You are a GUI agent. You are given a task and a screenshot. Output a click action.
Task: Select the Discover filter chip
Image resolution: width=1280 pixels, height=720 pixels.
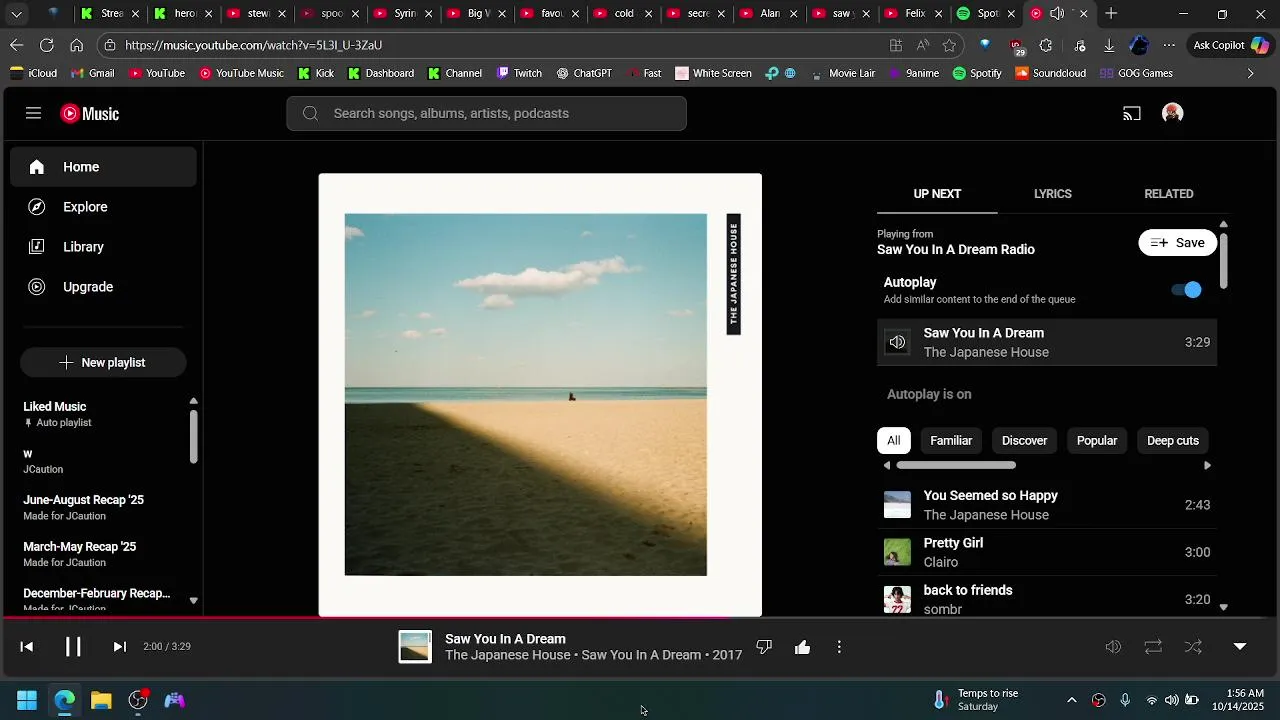tap(1024, 441)
